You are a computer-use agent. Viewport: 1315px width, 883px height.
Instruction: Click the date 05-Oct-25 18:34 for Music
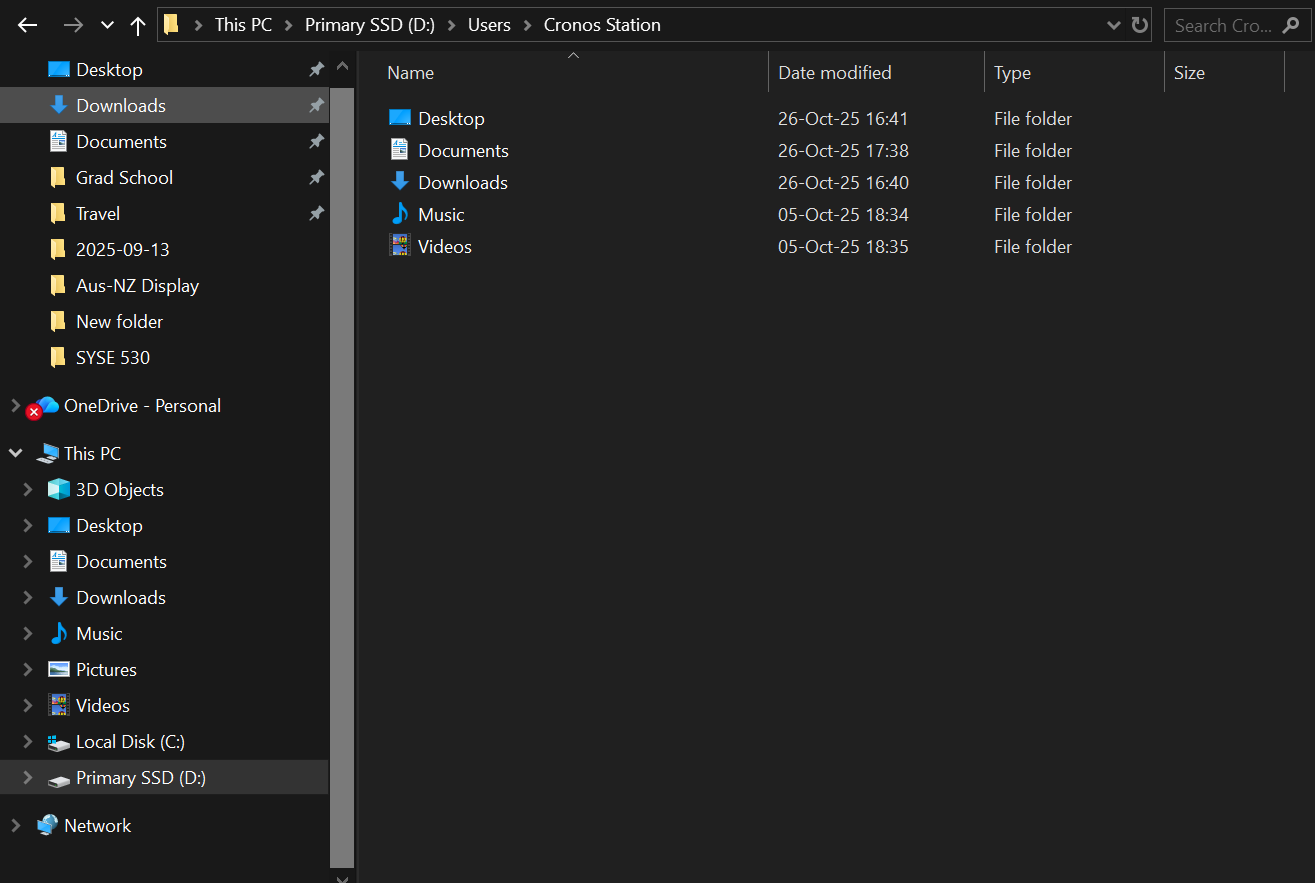coord(843,214)
